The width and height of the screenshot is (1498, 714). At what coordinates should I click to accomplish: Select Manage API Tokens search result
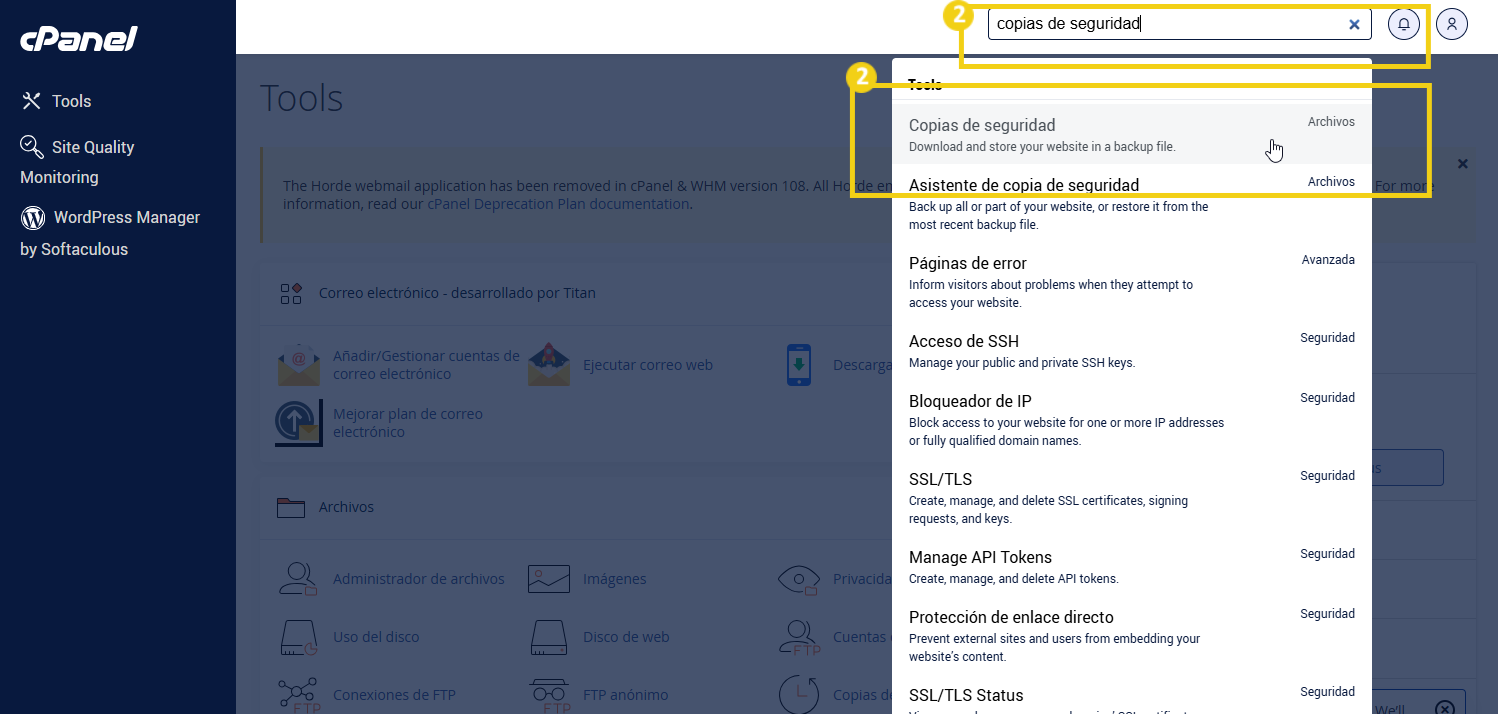[1132, 566]
